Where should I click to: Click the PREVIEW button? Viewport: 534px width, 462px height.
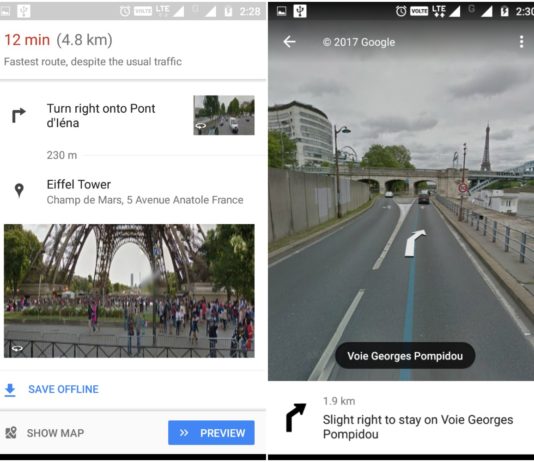pyautogui.click(x=211, y=433)
